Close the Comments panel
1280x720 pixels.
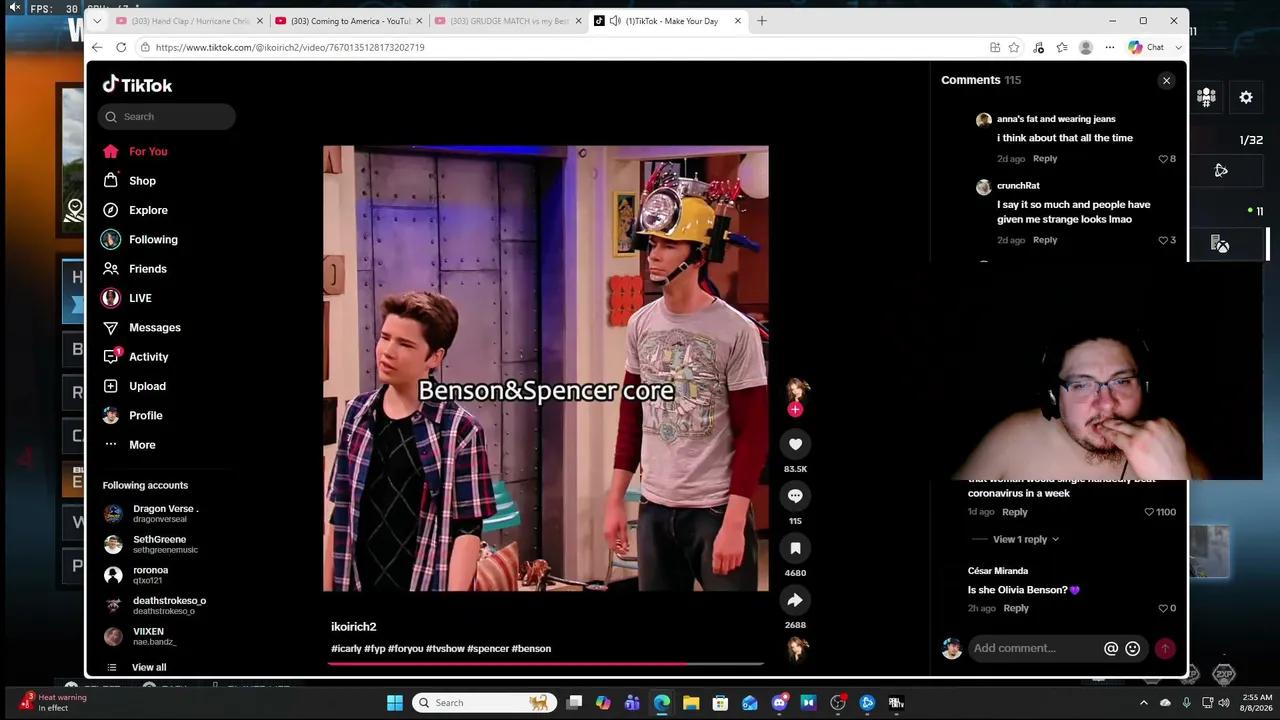1166,81
